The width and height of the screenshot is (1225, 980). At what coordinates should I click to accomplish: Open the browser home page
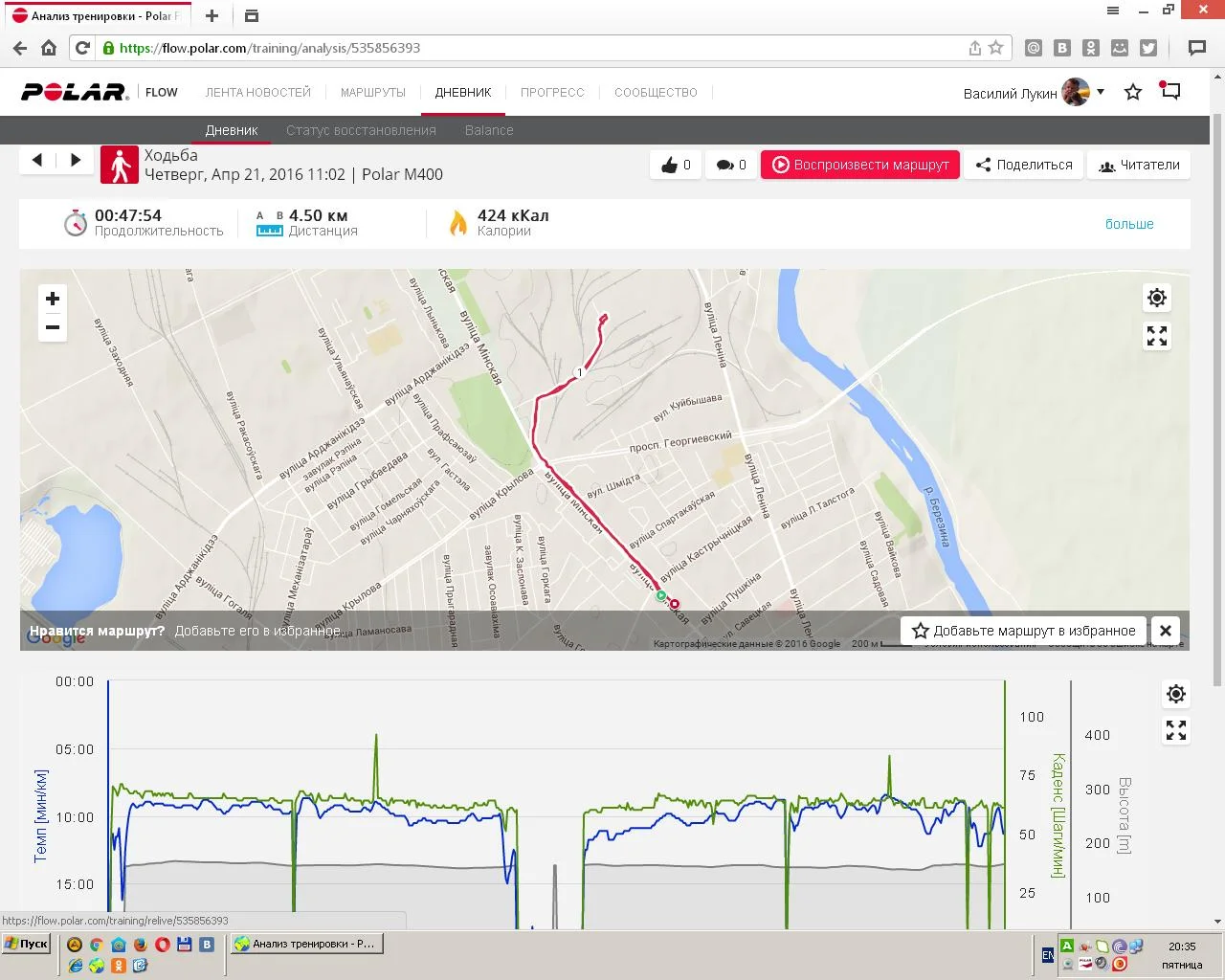pos(49,48)
